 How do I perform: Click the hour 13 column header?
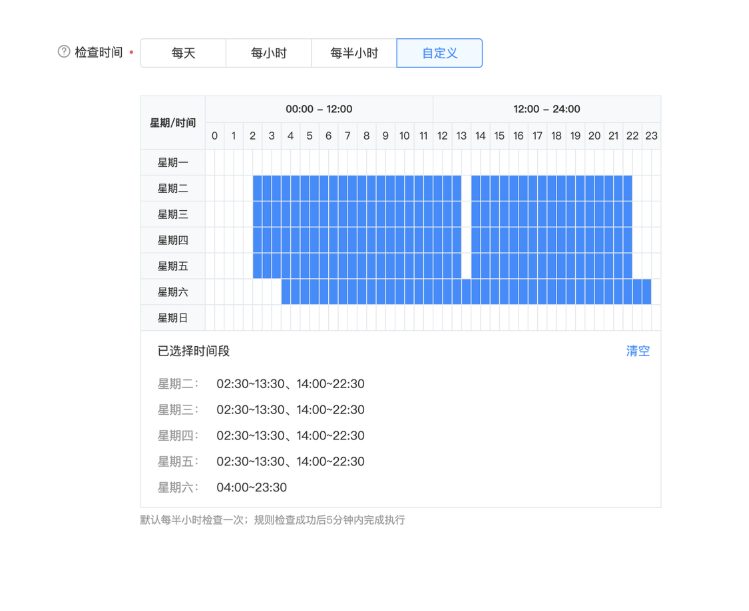[x=461, y=136]
